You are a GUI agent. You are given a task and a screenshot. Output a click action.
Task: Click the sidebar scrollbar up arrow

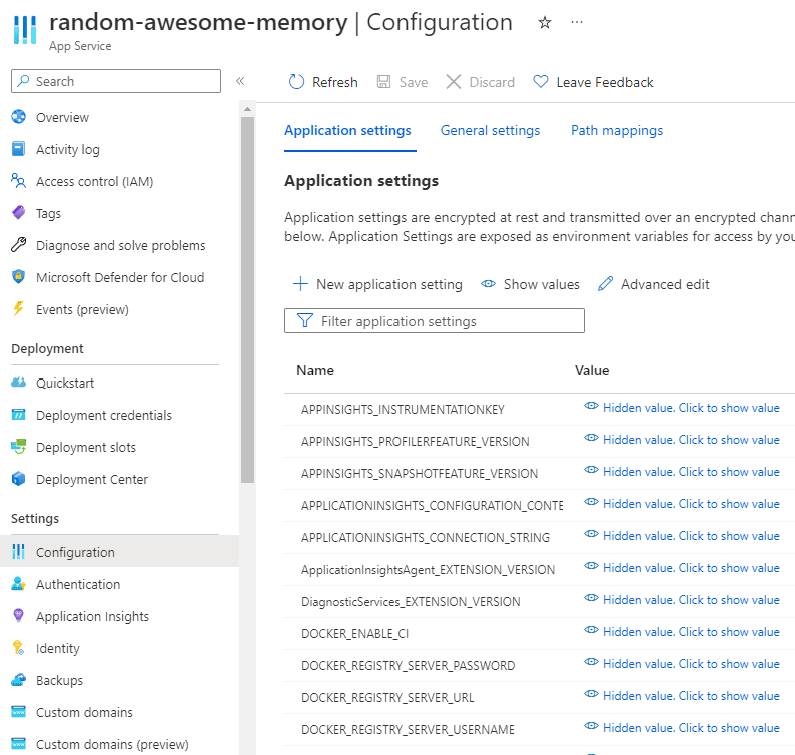[x=247, y=109]
